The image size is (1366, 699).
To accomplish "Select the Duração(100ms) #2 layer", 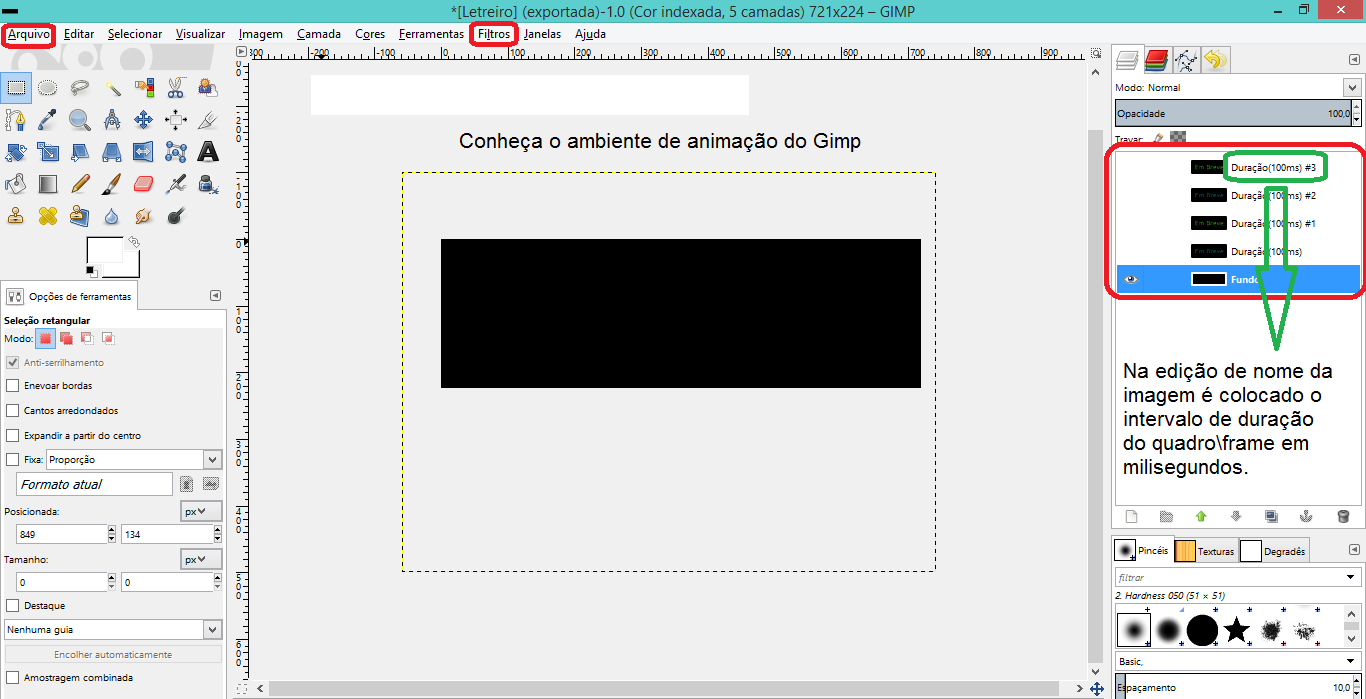I will tap(1272, 196).
